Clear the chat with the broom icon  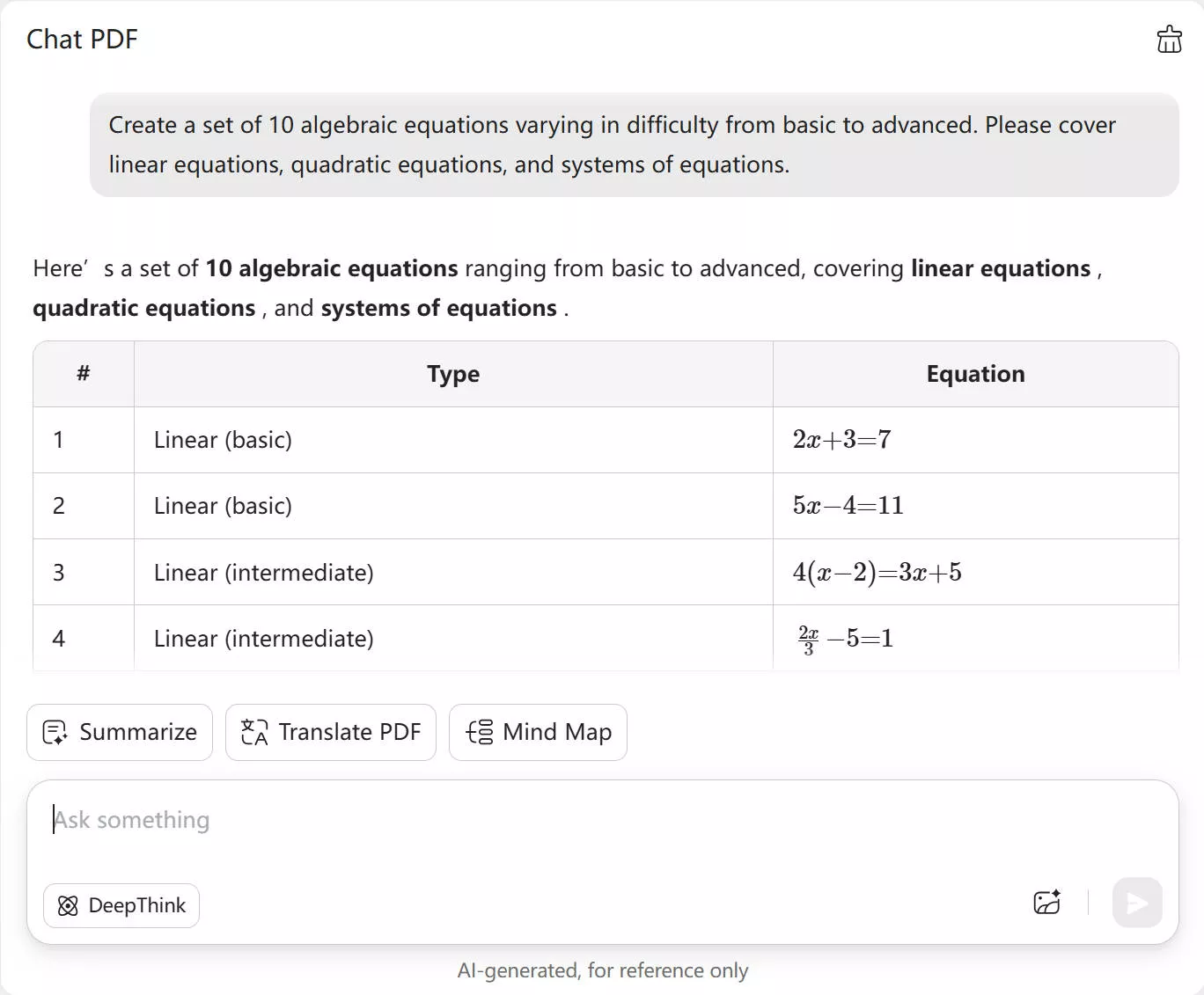pyautogui.click(x=1169, y=39)
